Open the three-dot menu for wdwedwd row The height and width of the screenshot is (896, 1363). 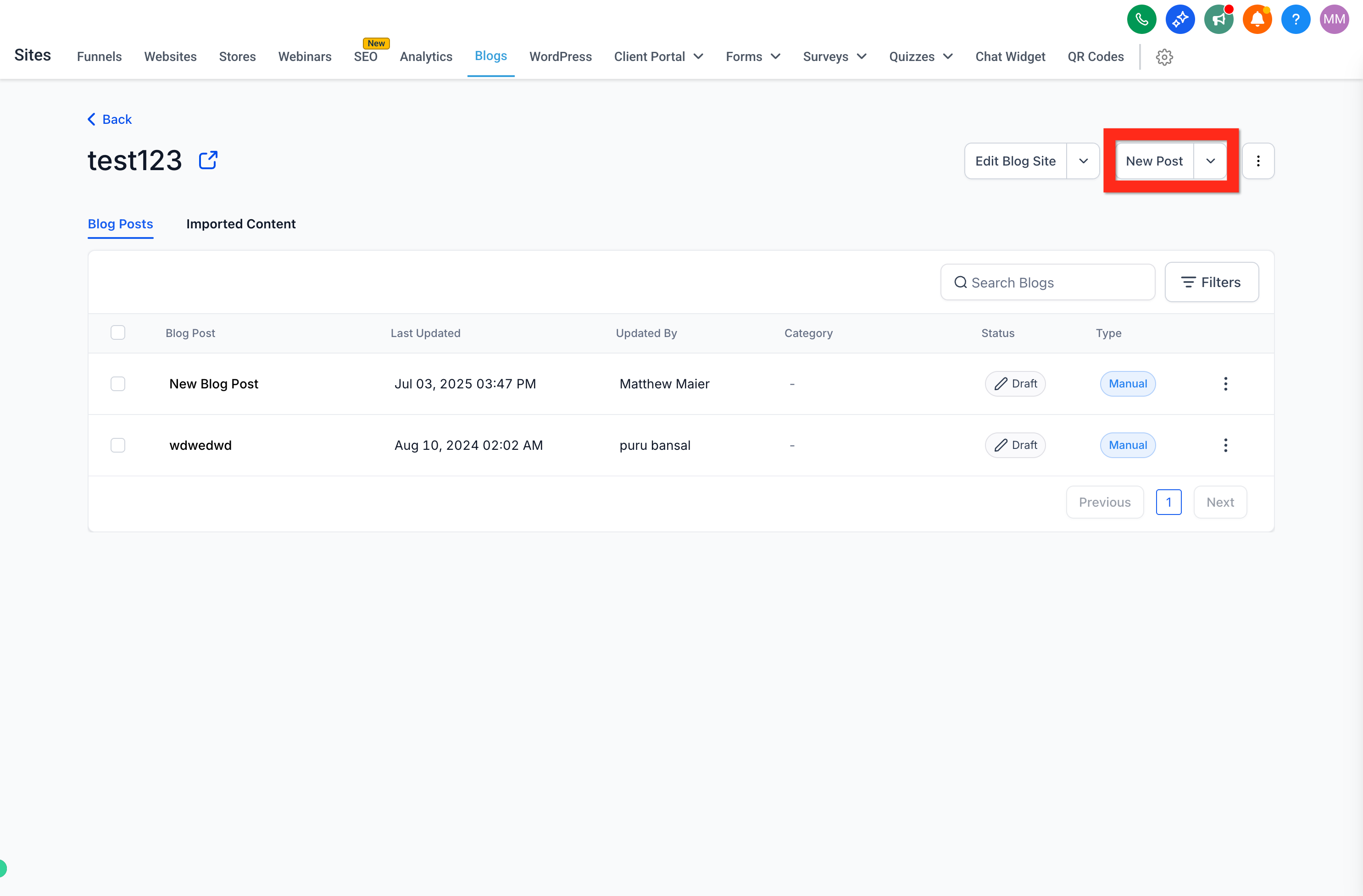(x=1225, y=445)
